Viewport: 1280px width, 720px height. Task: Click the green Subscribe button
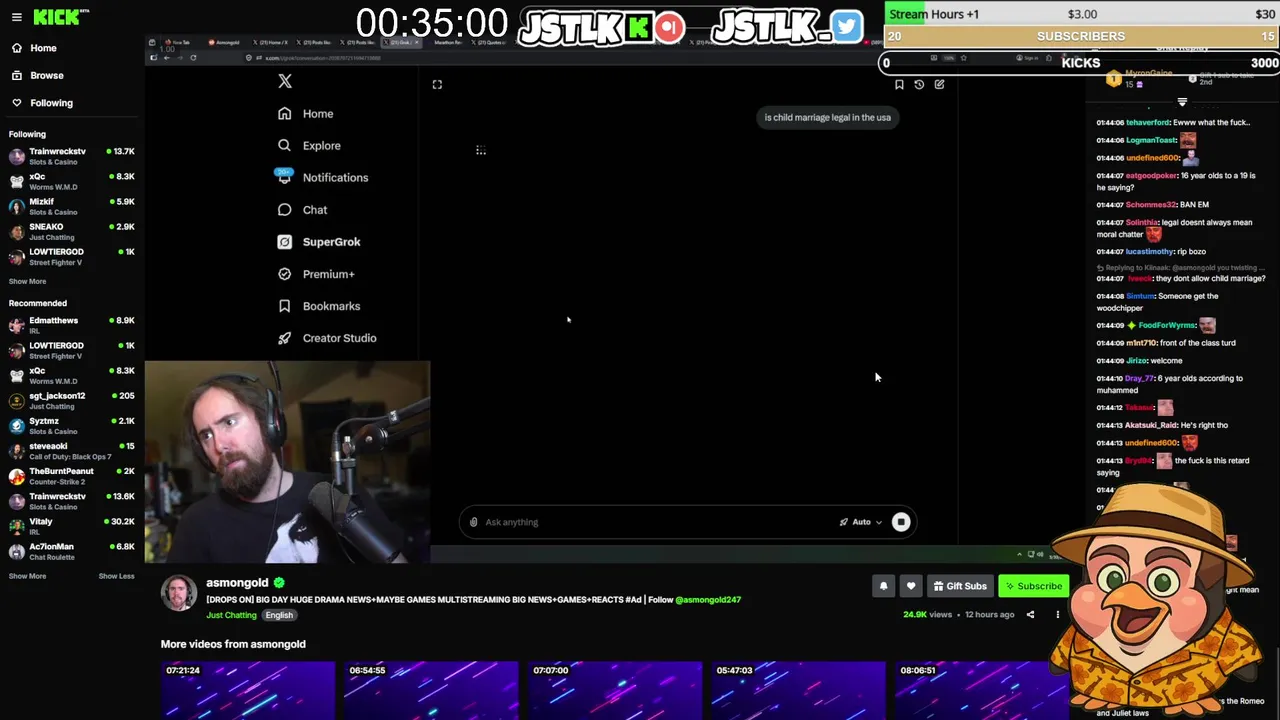click(1034, 586)
